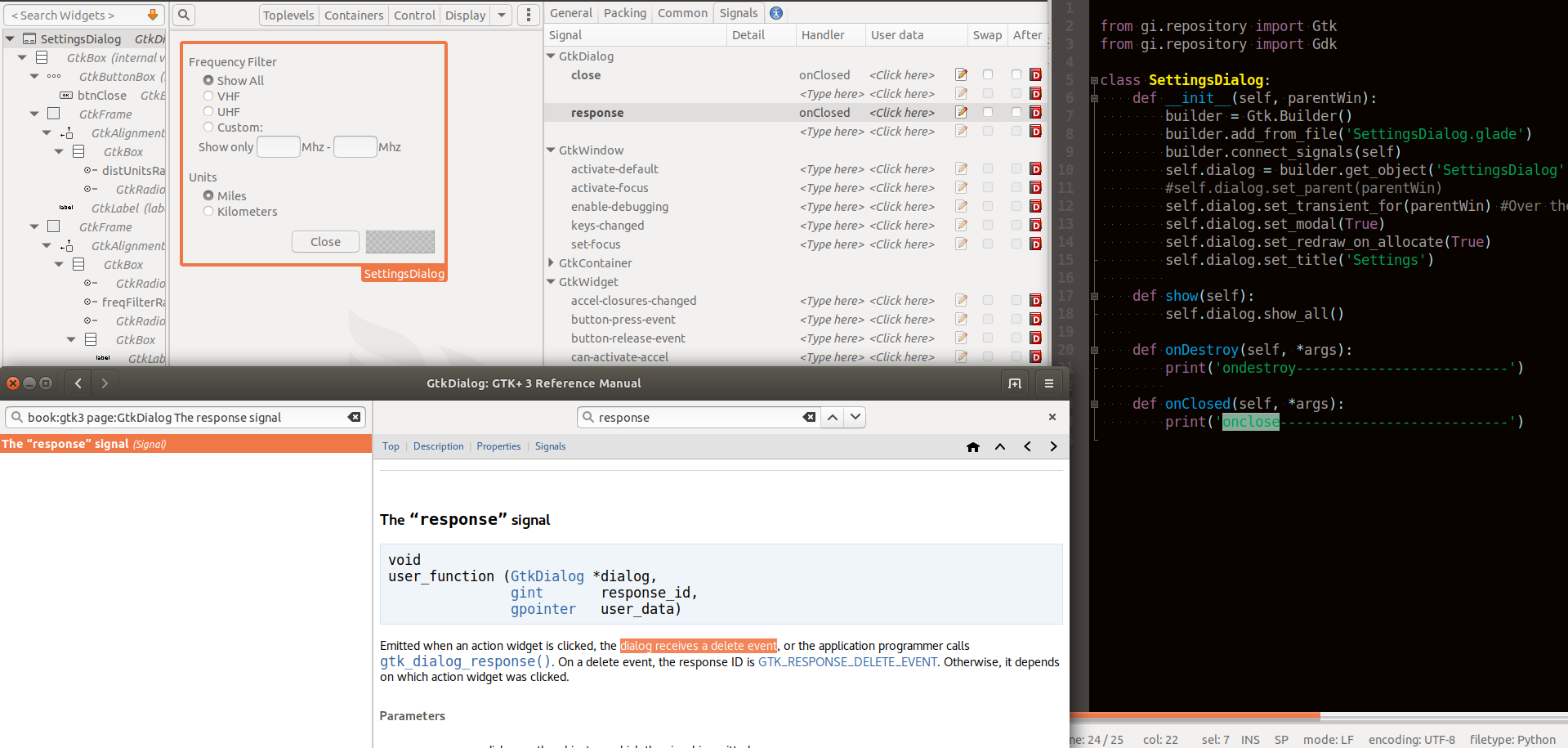The width and height of the screenshot is (1568, 748).
Task: Toggle Swap checkbox for close signal
Action: [988, 75]
